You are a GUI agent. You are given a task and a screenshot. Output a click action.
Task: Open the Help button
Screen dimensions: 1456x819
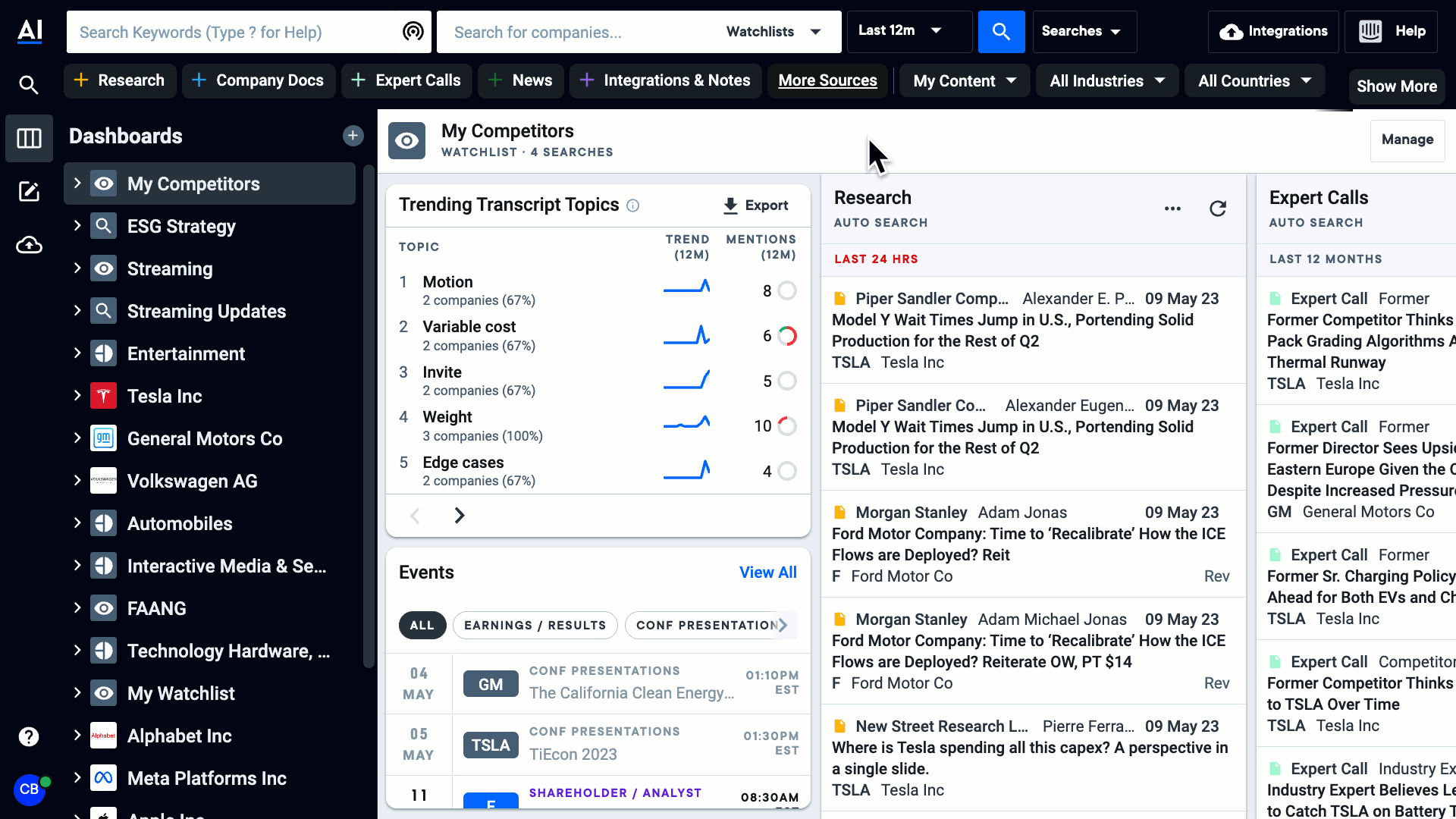pos(1391,31)
